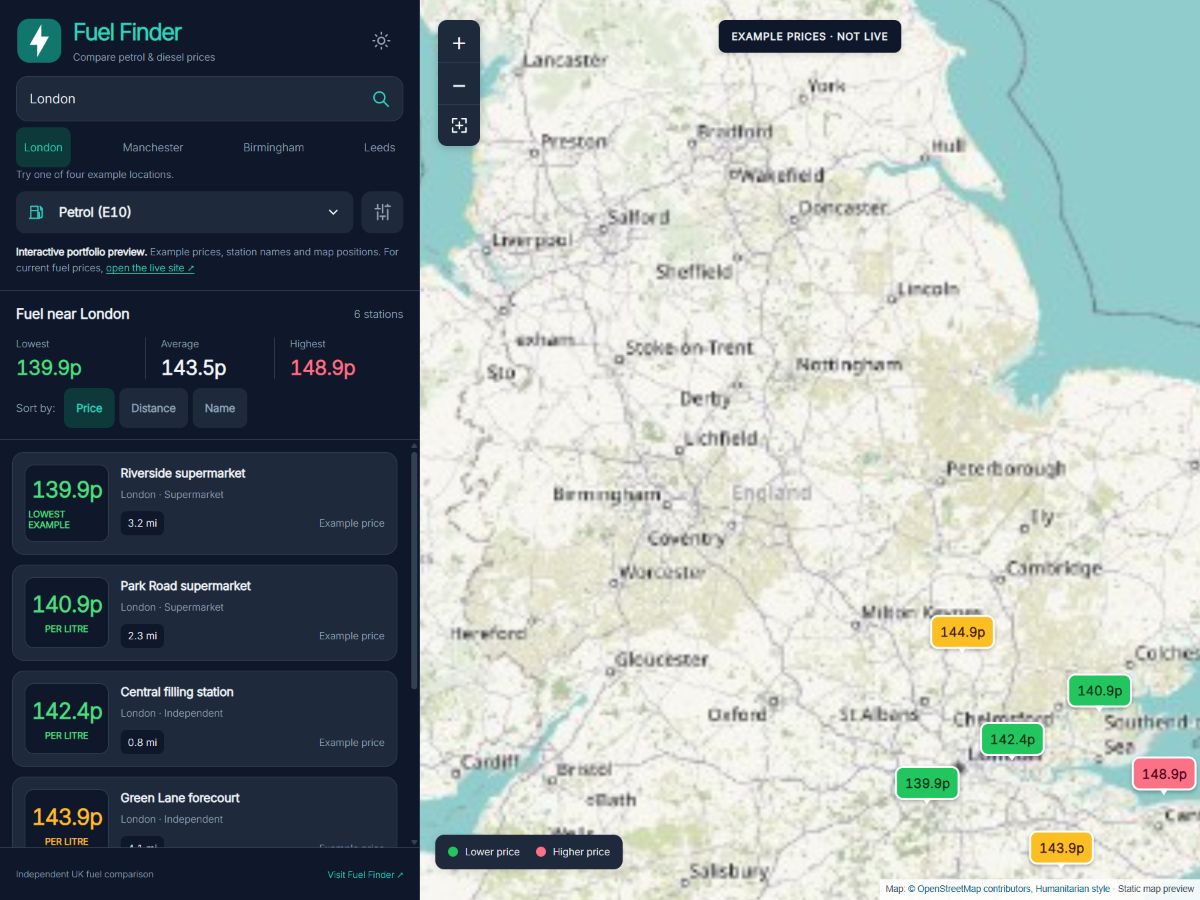This screenshot has height=900, width=1200.
Task: Open the live site link
Action: [150, 268]
